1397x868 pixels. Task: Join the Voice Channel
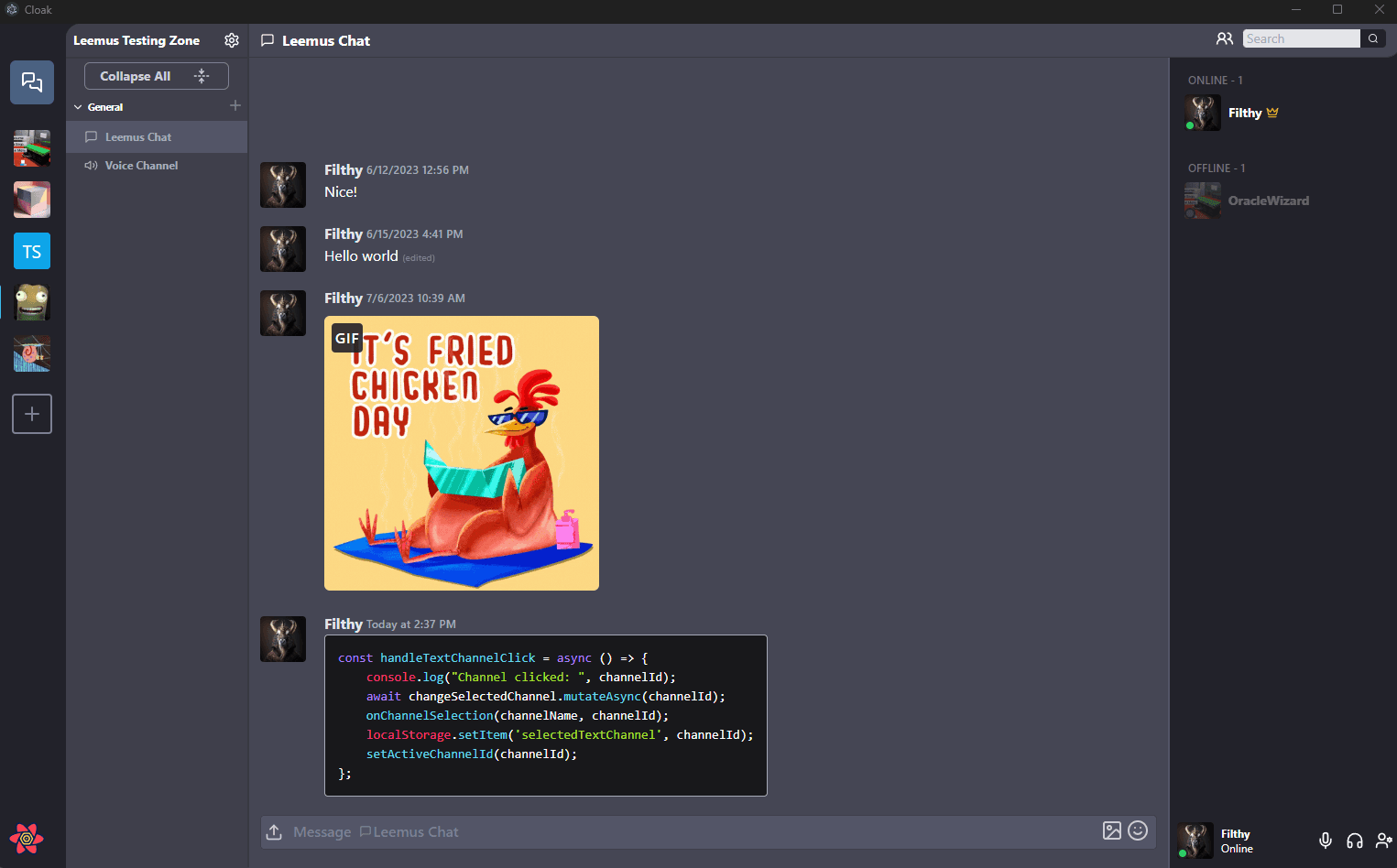[x=157, y=166]
